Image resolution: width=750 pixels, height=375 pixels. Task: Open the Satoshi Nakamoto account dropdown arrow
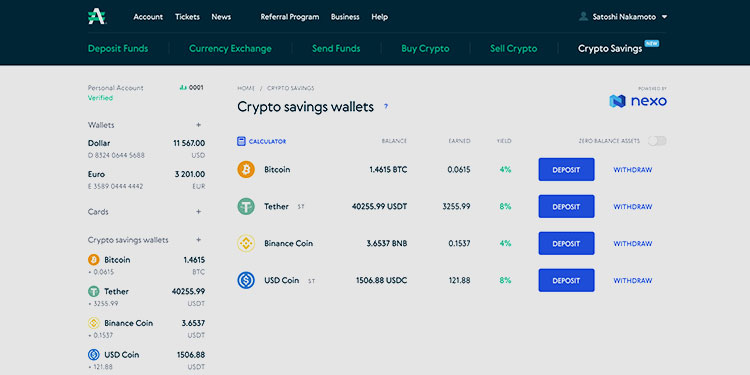coord(664,17)
